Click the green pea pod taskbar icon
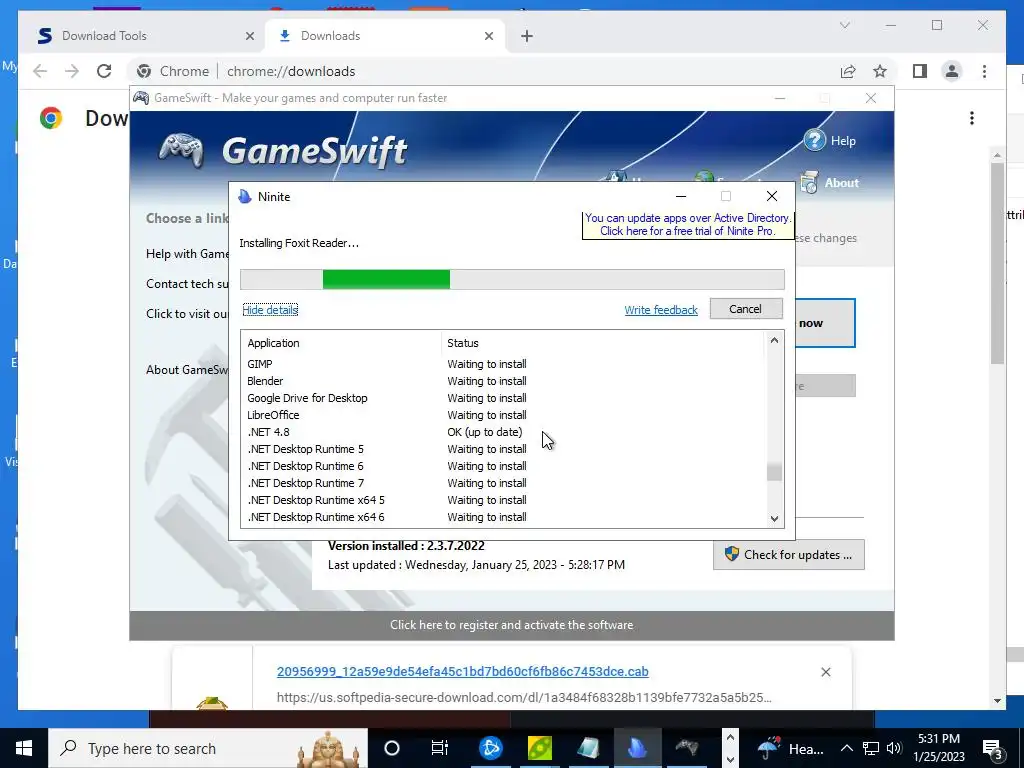 click(540, 748)
